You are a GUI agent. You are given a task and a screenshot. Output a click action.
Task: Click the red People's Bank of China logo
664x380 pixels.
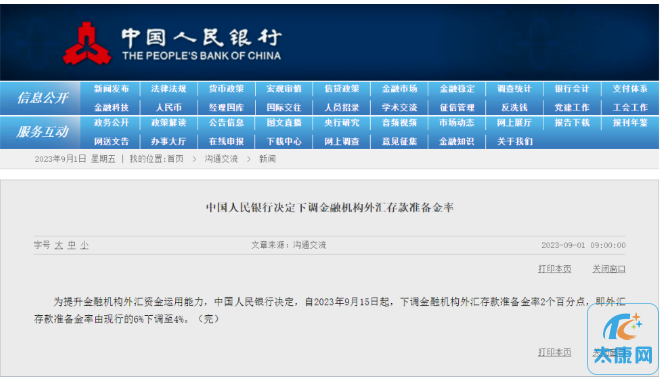pyautogui.click(x=87, y=44)
